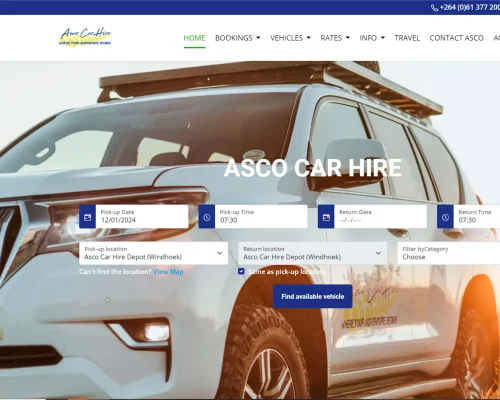
Task: Open the Filter by Category dropdown
Action: [x=449, y=253]
